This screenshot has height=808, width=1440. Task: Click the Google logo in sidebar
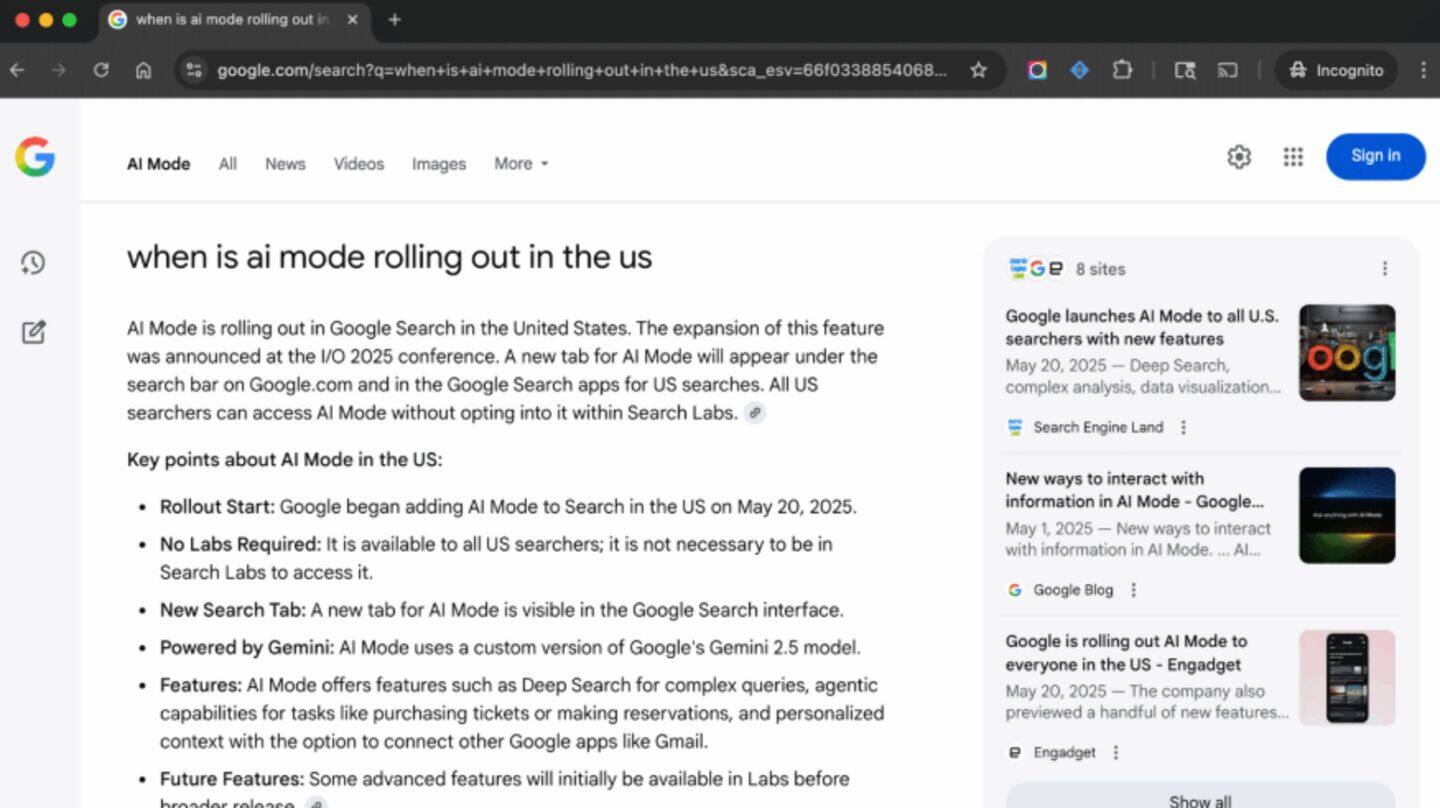(35, 157)
